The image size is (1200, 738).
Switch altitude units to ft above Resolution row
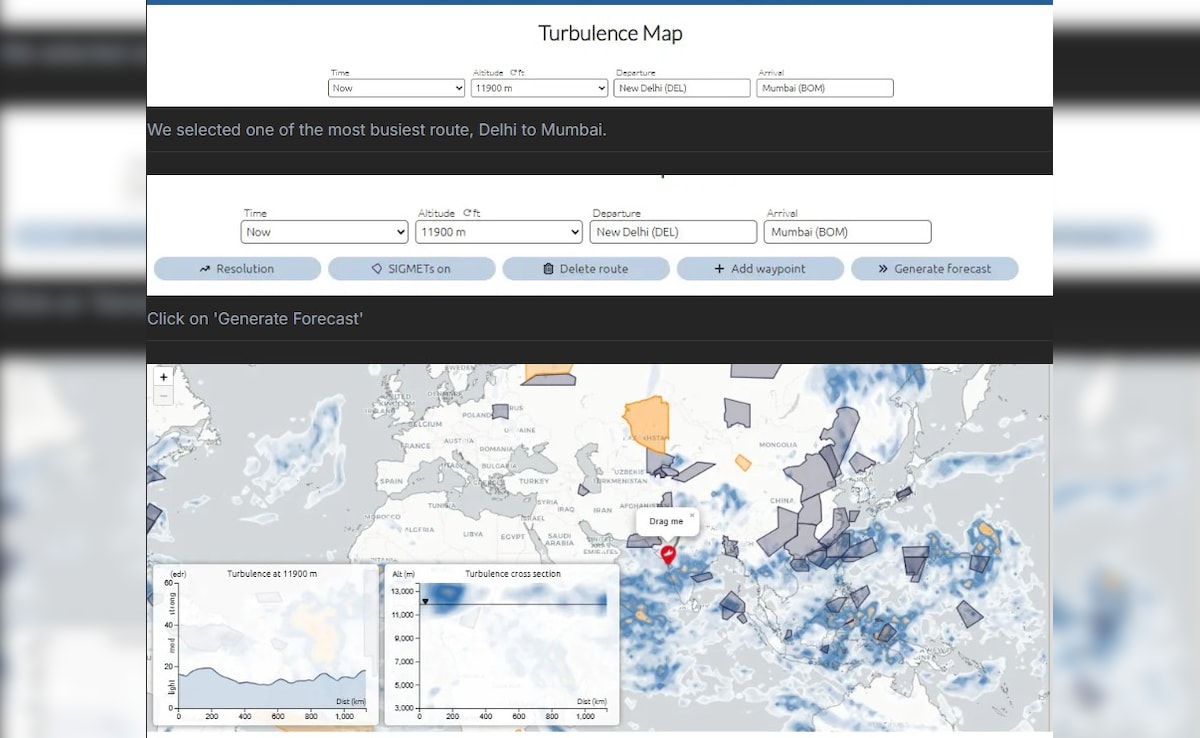(470, 213)
